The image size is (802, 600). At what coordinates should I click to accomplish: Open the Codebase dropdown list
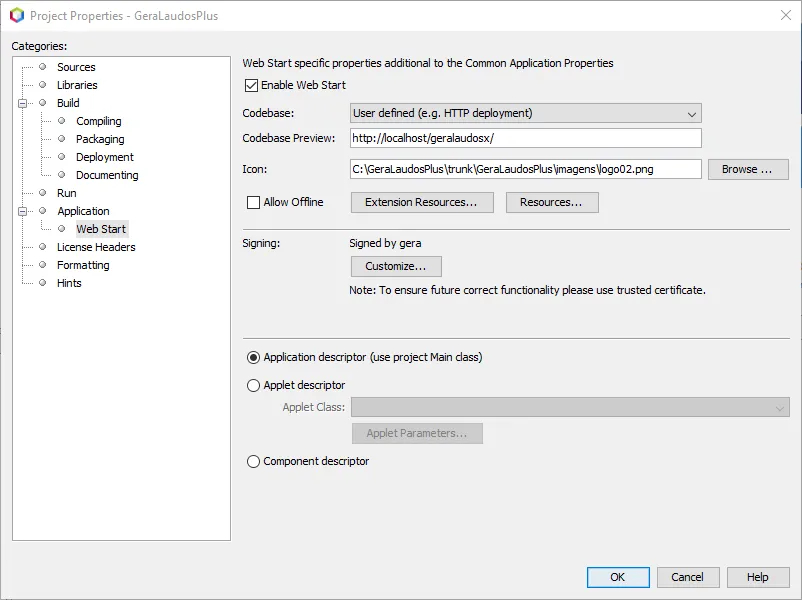526,113
